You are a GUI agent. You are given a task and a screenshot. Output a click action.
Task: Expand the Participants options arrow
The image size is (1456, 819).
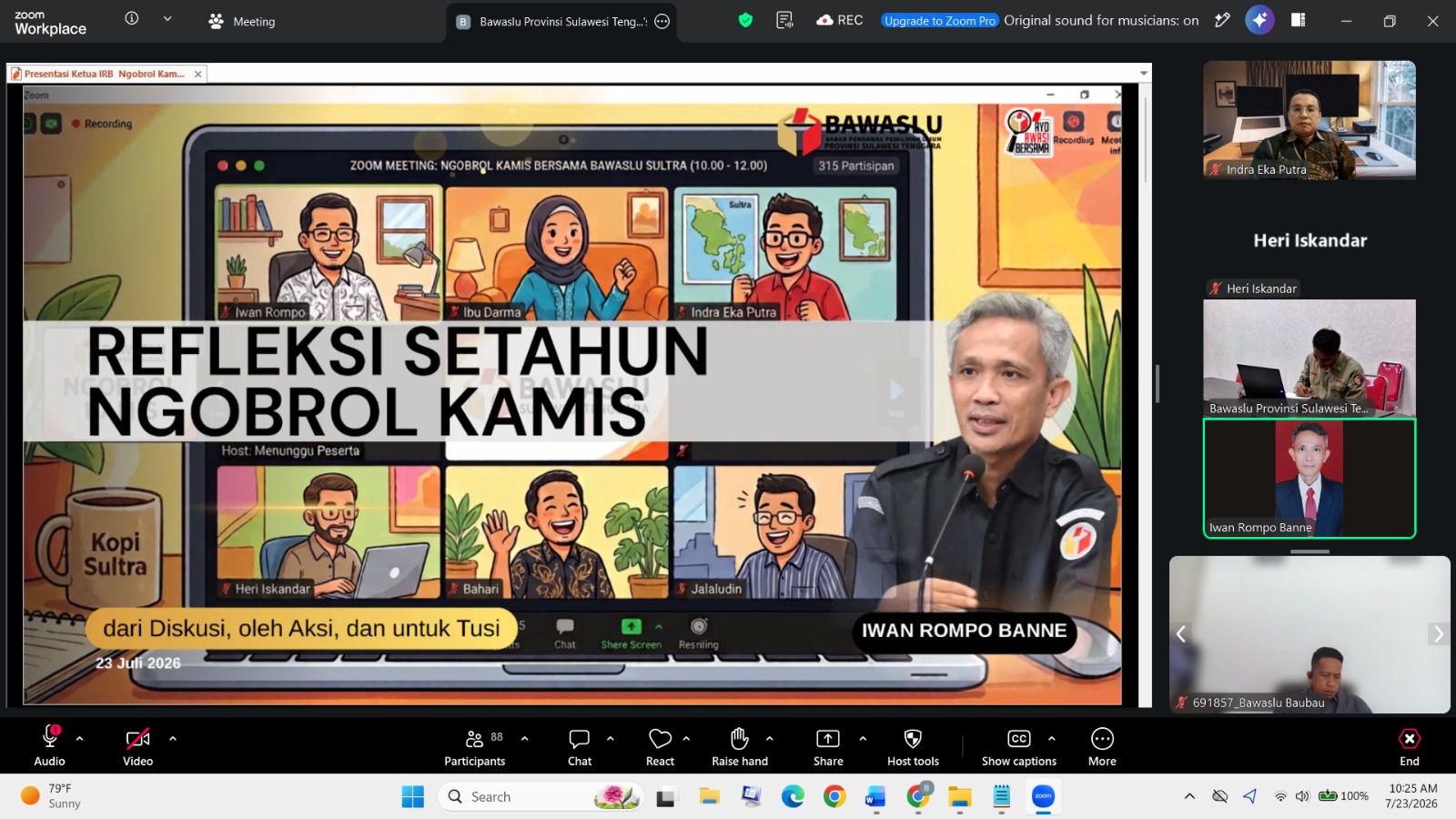click(525, 739)
